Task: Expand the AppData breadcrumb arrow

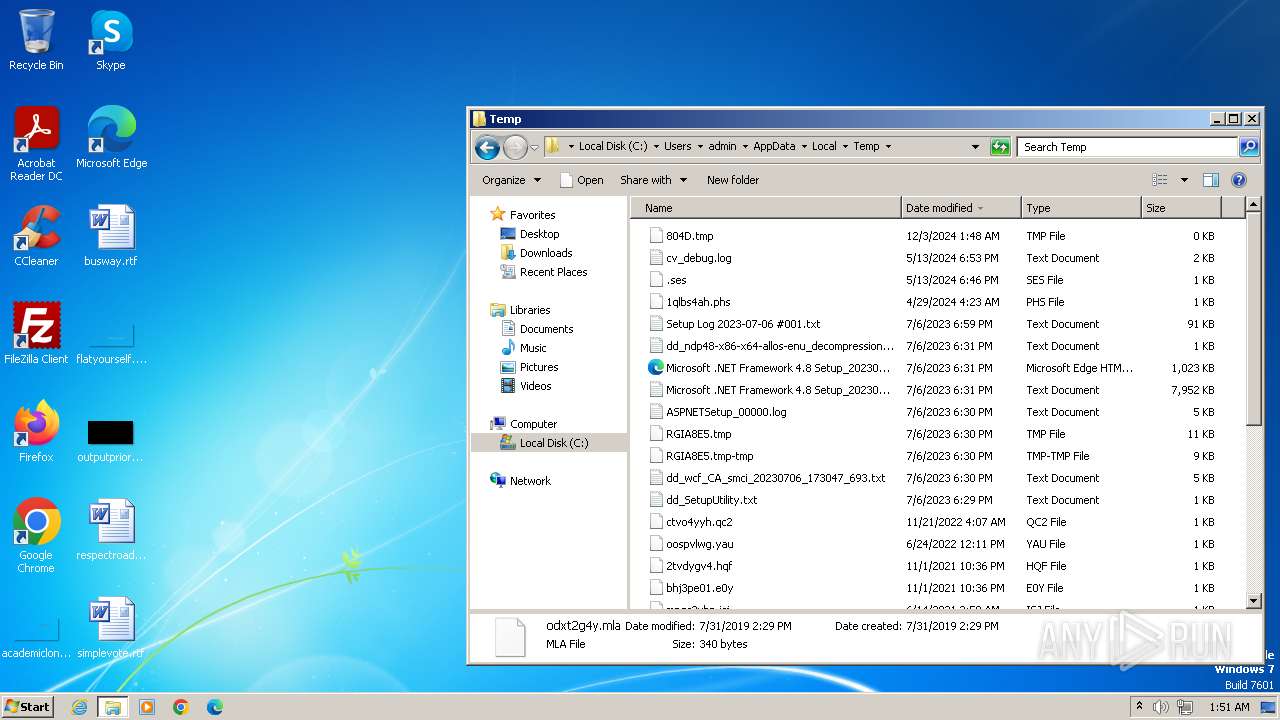Action: (x=804, y=146)
